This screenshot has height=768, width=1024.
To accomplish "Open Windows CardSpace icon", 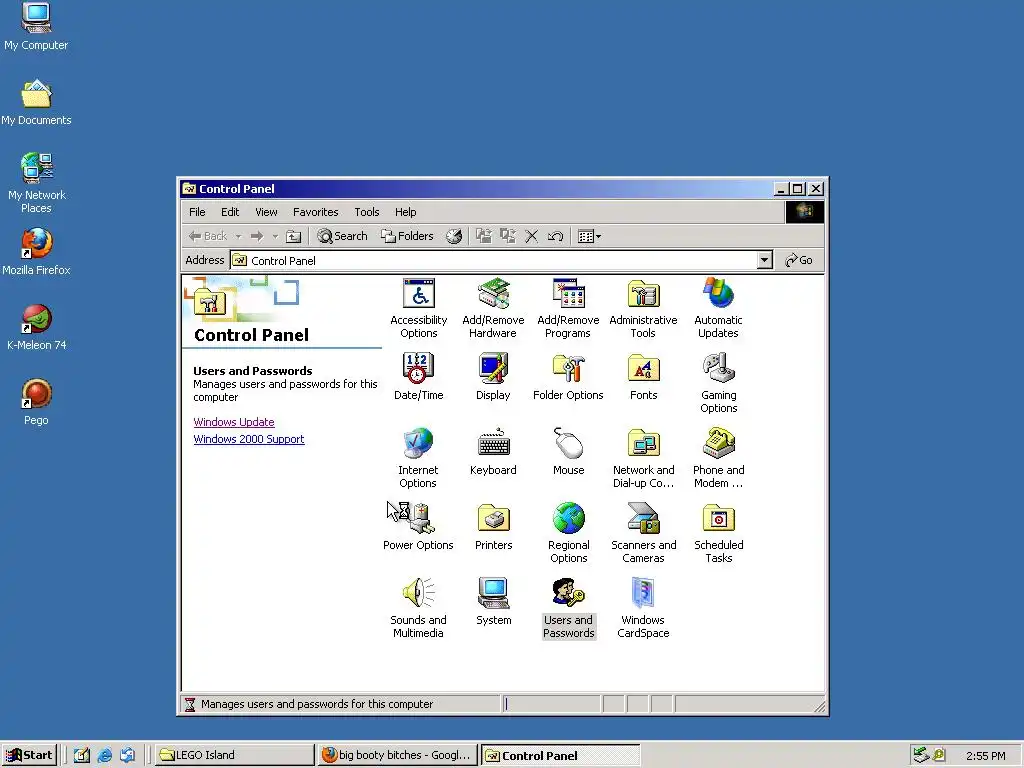I will tap(643, 609).
